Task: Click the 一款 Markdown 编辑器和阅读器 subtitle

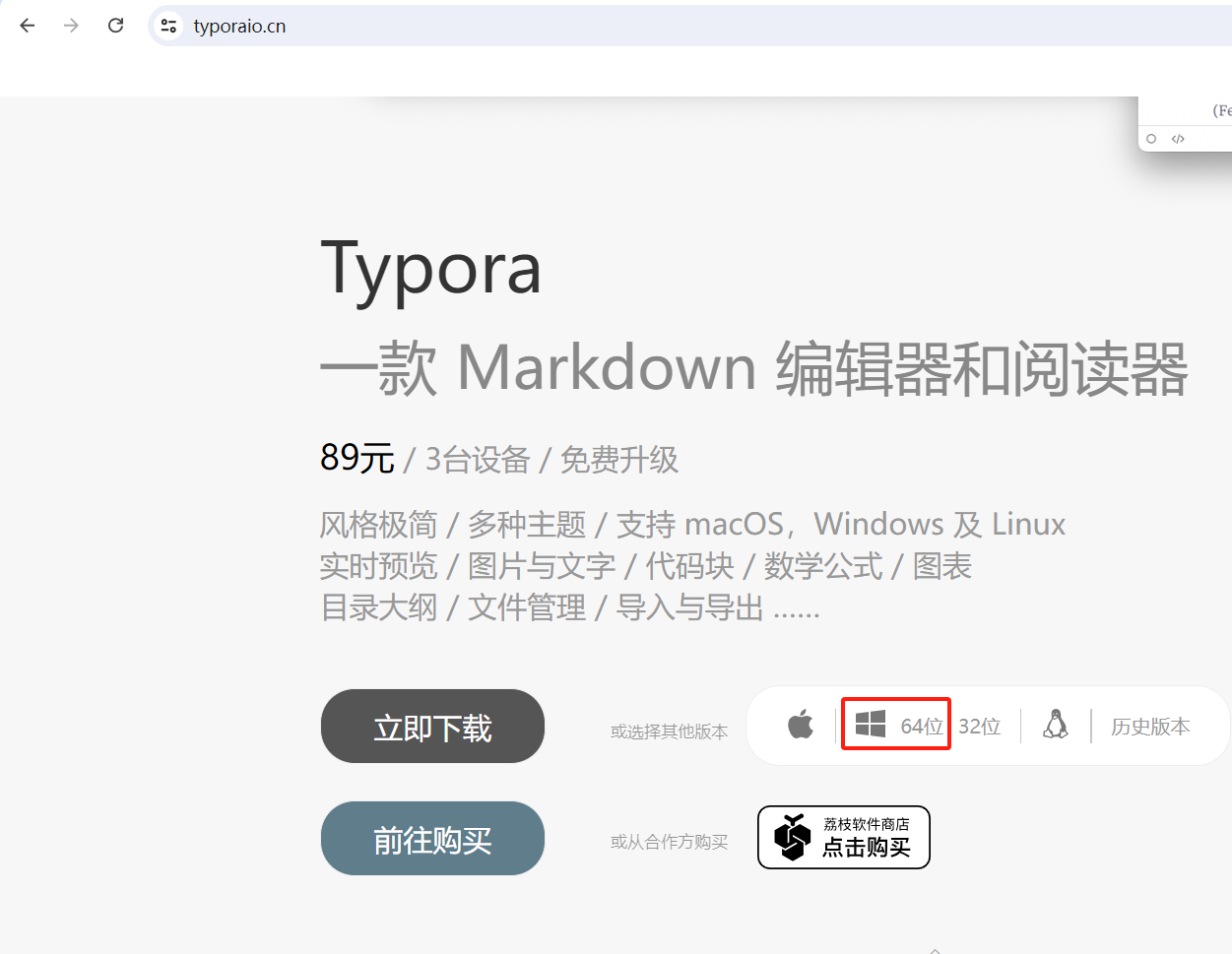Action: [x=754, y=369]
